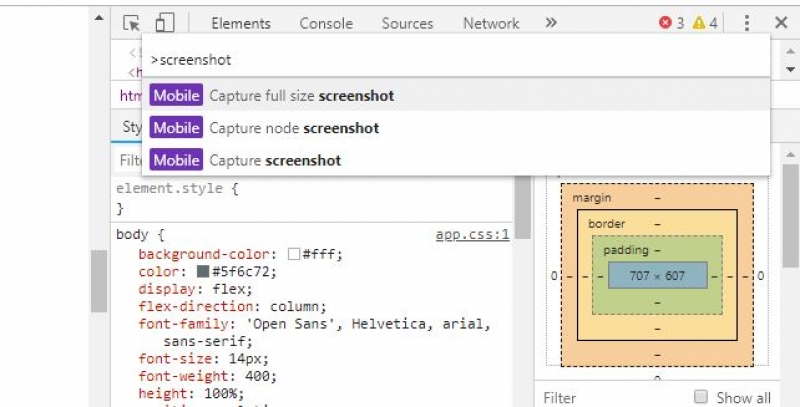Image resolution: width=800 pixels, height=407 pixels.
Task: Close the DevTools panel with X
Action: [781, 22]
